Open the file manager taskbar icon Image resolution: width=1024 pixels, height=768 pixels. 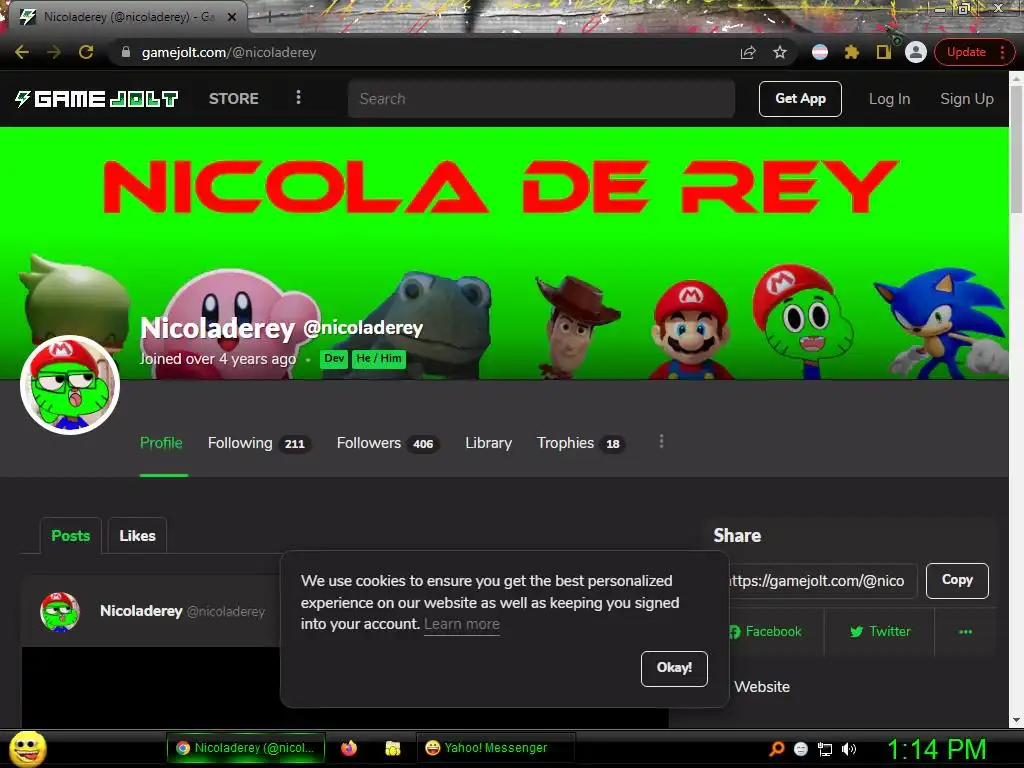point(392,748)
